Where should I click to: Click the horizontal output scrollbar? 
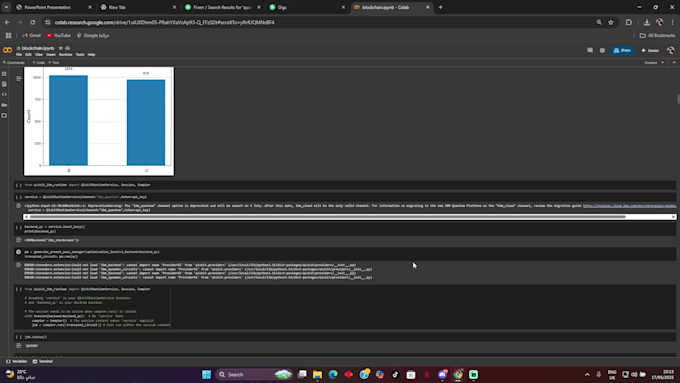327,216
